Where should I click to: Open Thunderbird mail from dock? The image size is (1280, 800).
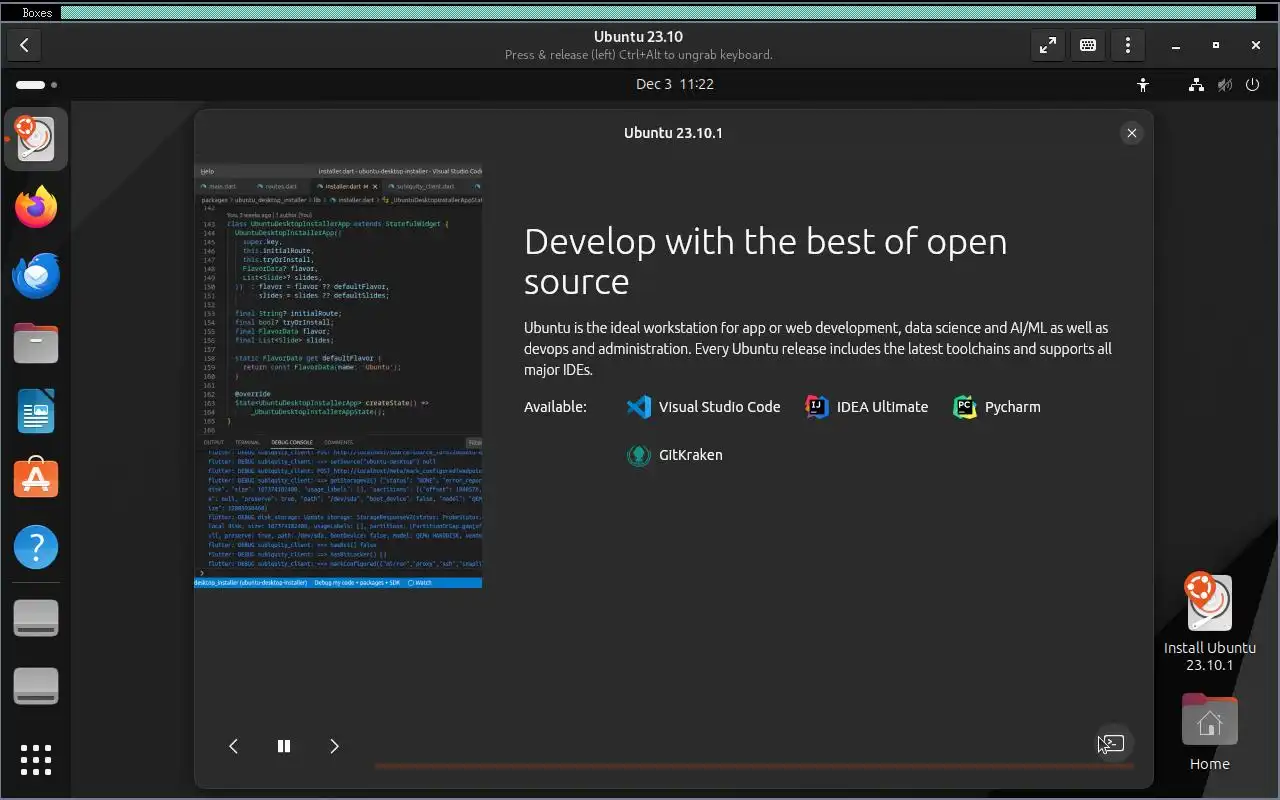click(x=36, y=275)
